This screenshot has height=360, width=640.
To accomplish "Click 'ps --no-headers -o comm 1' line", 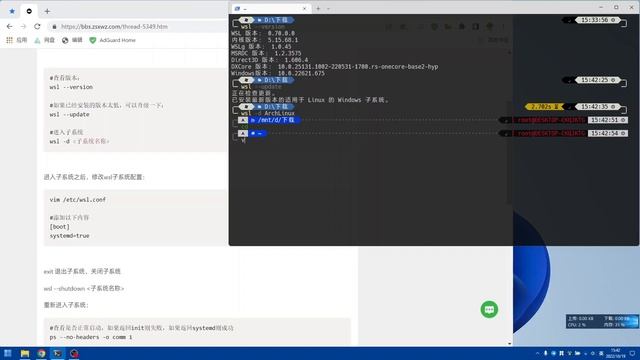I will (x=91, y=337).
